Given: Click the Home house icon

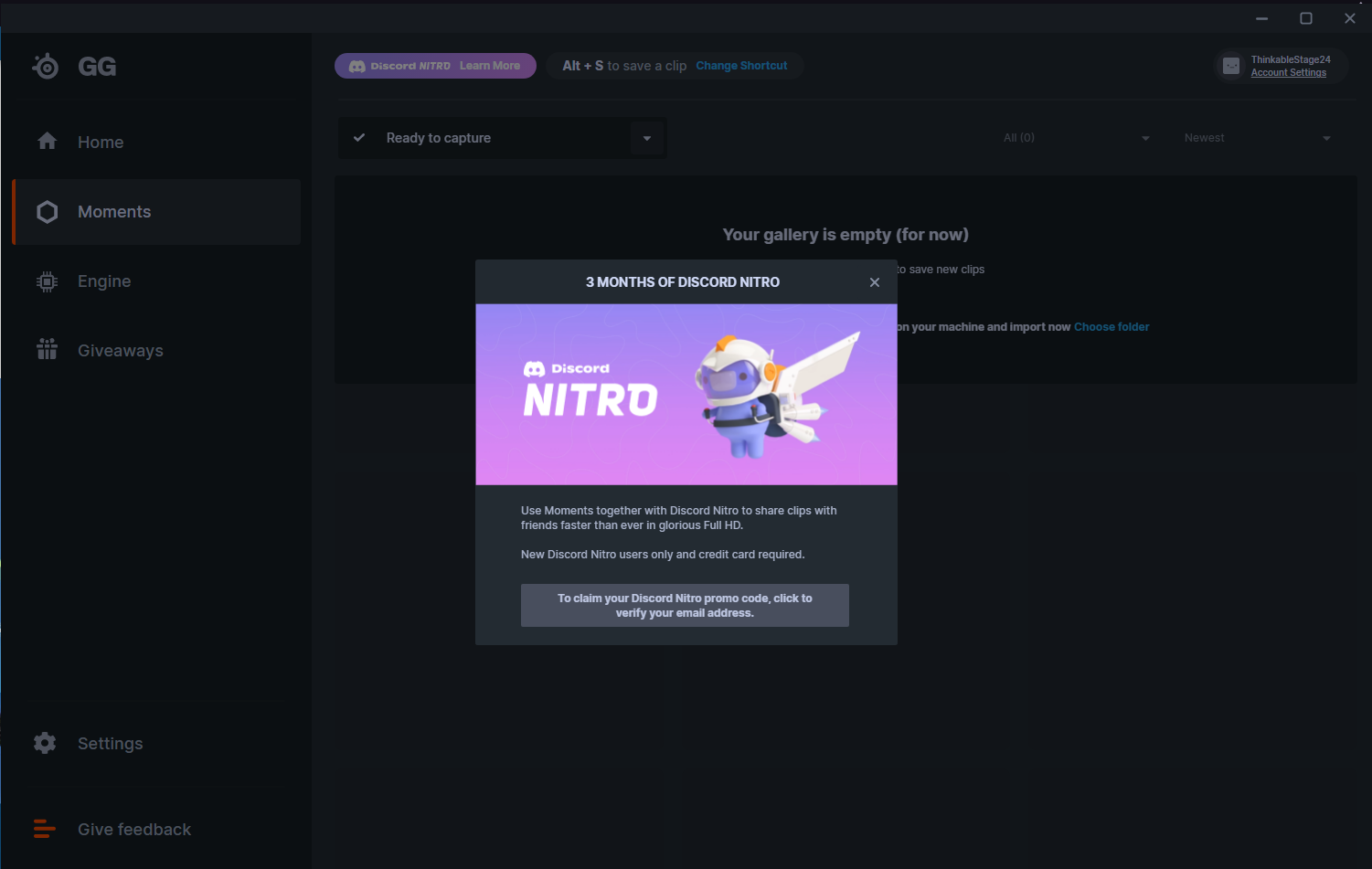Looking at the screenshot, I should coord(48,141).
